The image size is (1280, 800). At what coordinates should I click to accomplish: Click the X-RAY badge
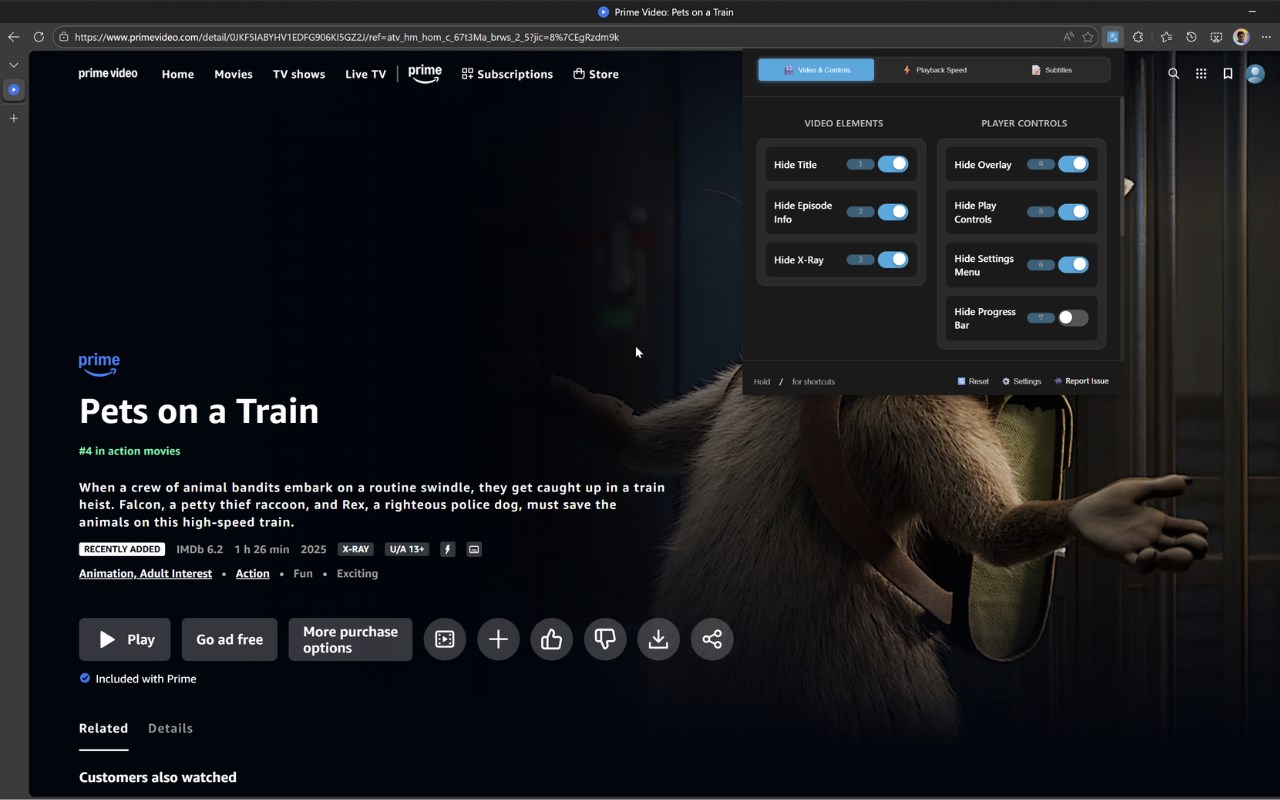[355, 549]
